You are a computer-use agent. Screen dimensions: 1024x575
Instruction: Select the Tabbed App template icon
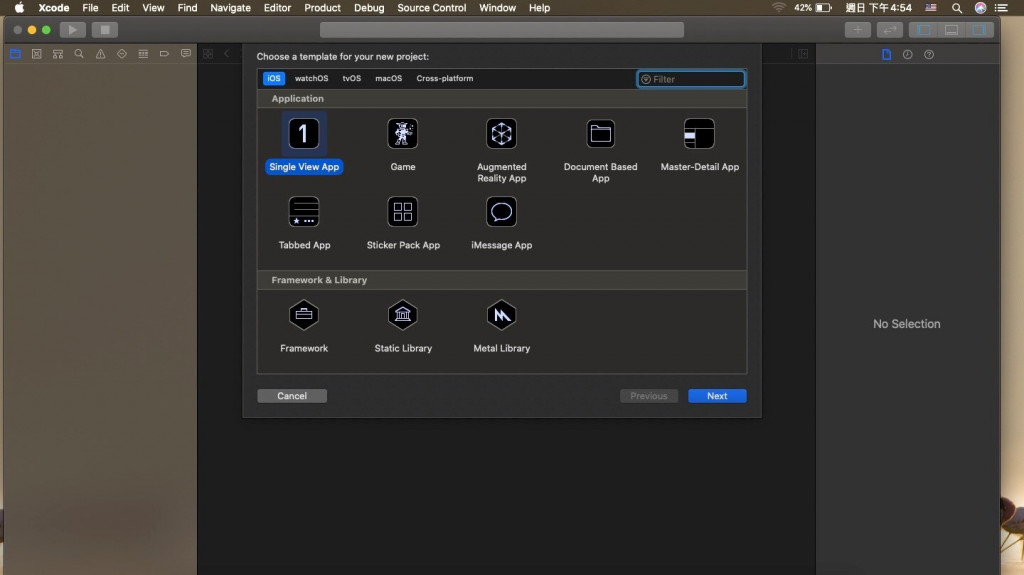click(304, 212)
